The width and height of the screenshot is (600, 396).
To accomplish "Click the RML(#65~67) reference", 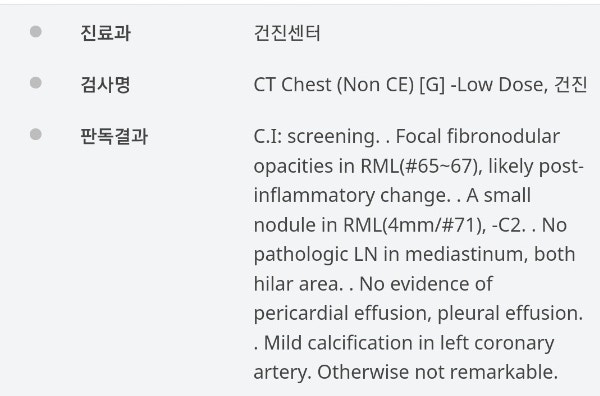I will click(x=421, y=166).
